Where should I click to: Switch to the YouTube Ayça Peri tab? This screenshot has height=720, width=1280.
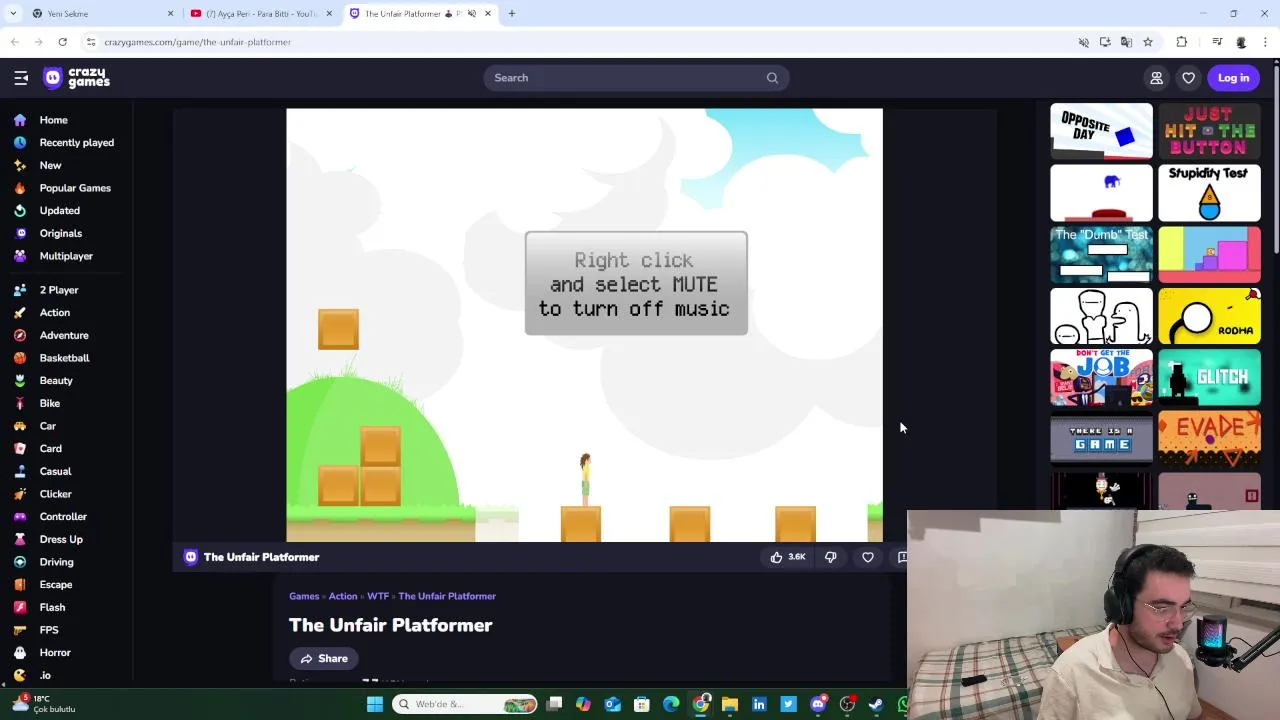tap(260, 13)
